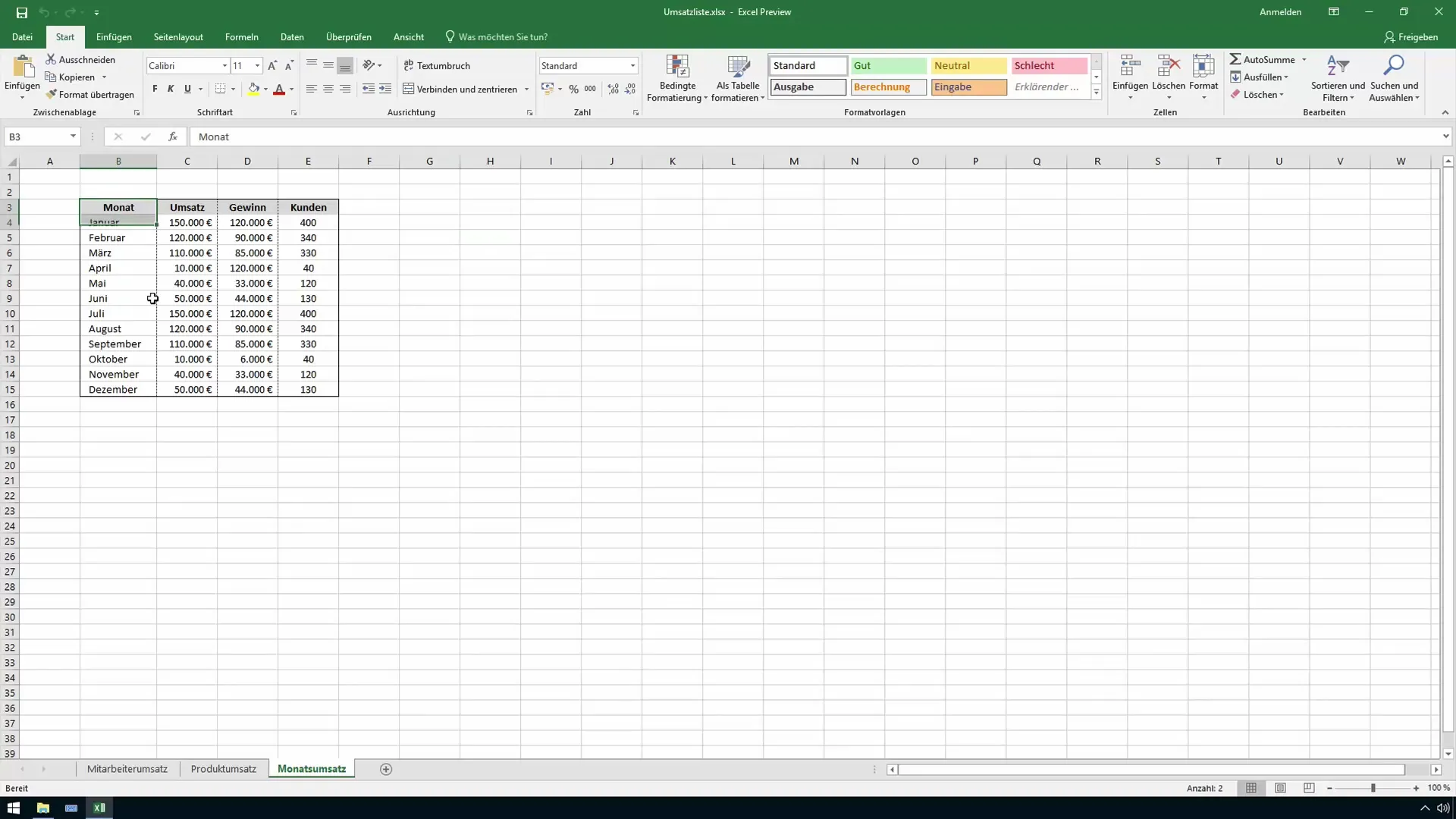1456x819 pixels.
Task: Switch to the Seitenlayout ribbon tab
Action: click(178, 37)
